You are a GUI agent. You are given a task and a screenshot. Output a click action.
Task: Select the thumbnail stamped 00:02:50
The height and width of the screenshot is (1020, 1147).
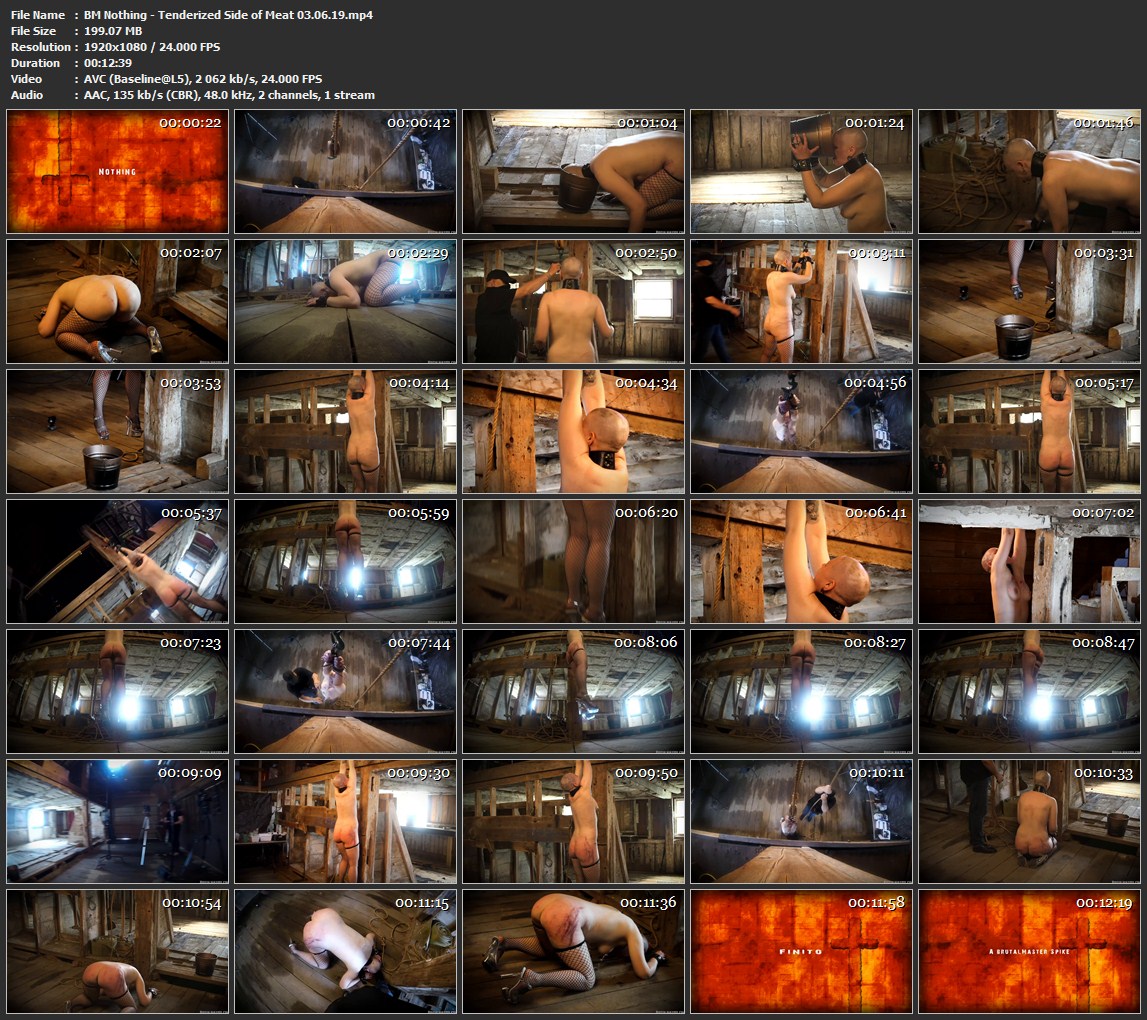point(574,301)
